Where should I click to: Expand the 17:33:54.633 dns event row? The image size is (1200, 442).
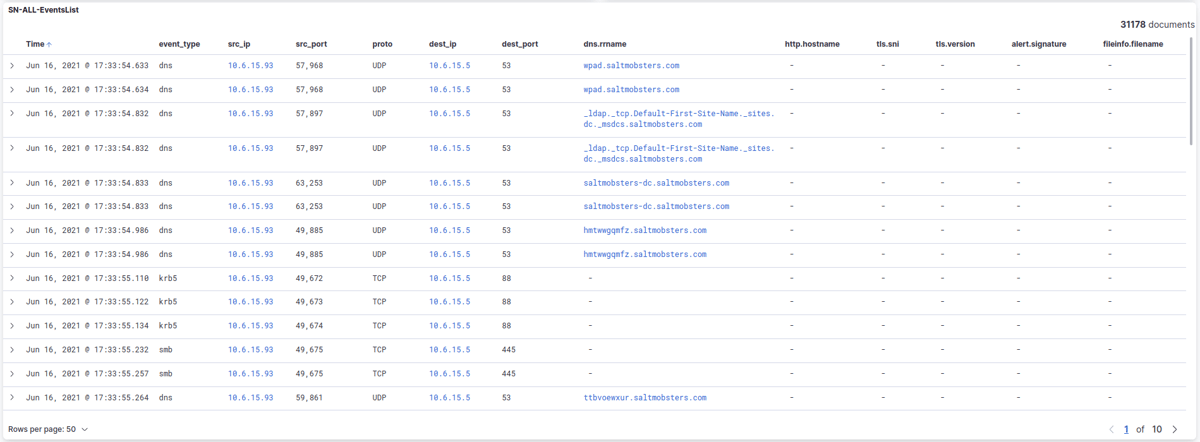[12, 65]
